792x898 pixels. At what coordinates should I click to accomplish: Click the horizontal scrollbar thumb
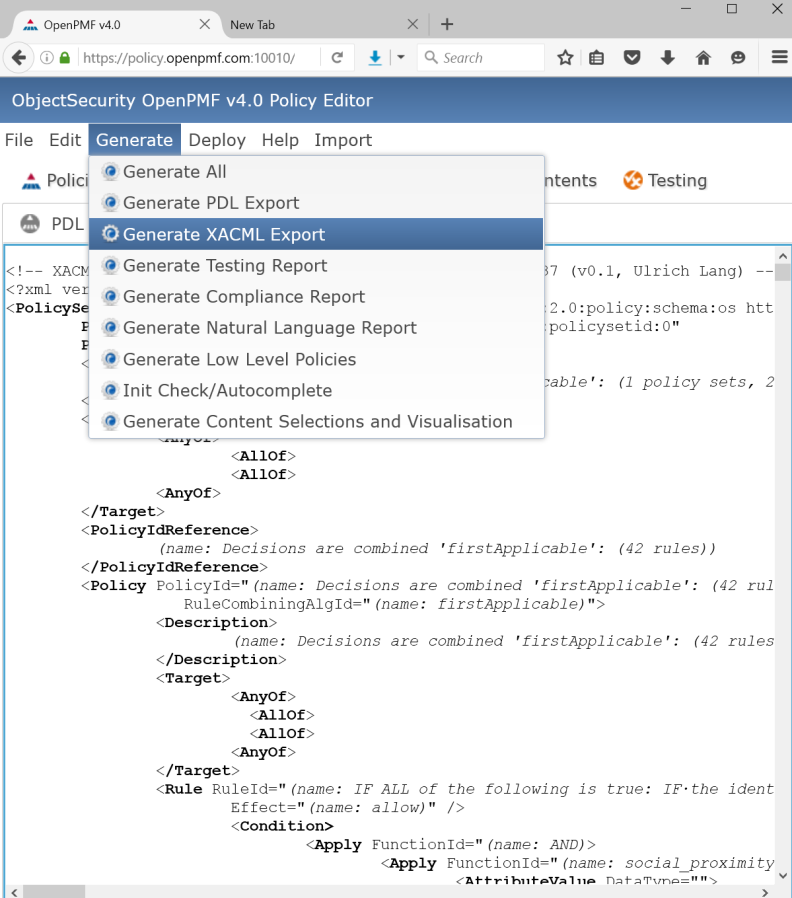tap(54, 892)
